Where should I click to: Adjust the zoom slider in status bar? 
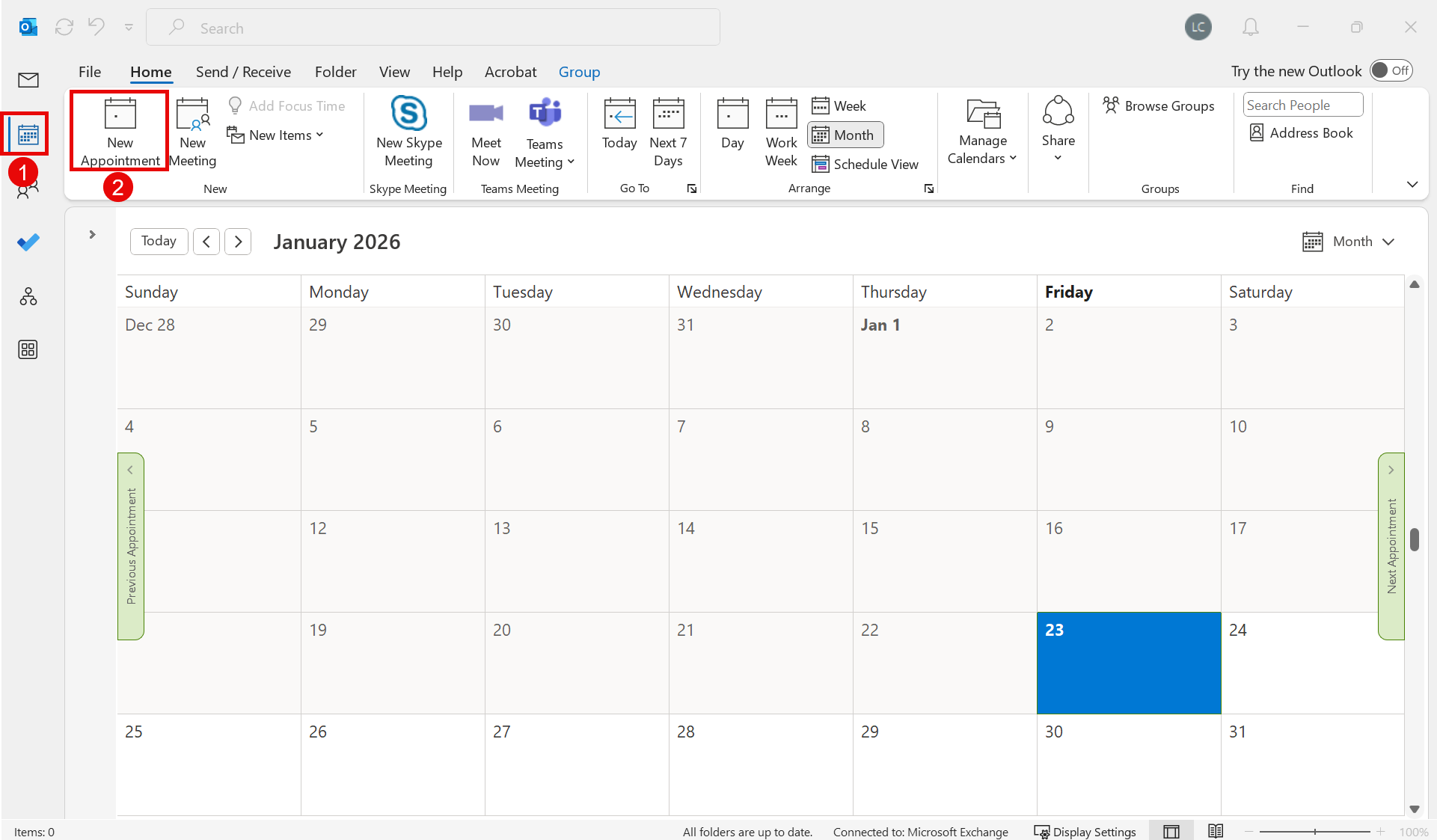[1315, 831]
